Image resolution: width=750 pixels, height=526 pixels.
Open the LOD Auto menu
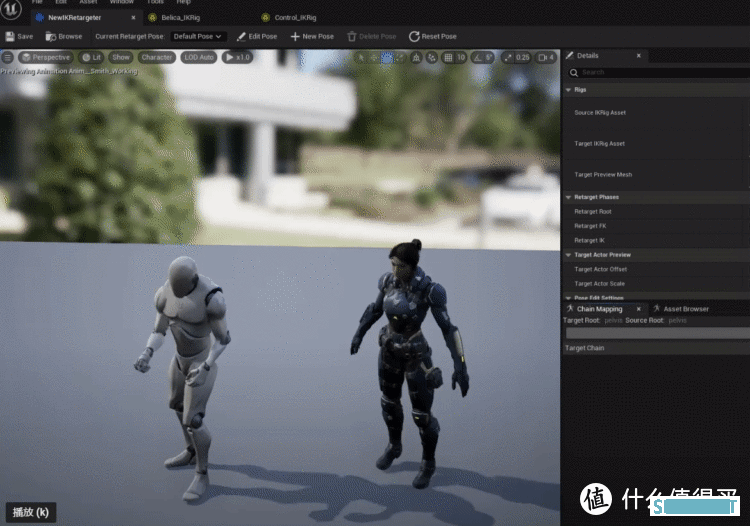pyautogui.click(x=199, y=57)
